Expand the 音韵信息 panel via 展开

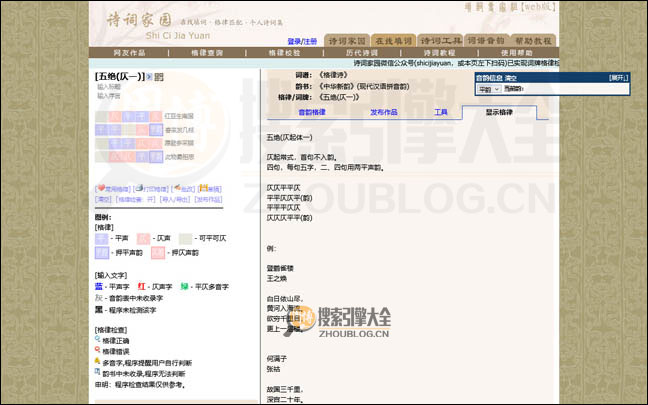click(618, 77)
